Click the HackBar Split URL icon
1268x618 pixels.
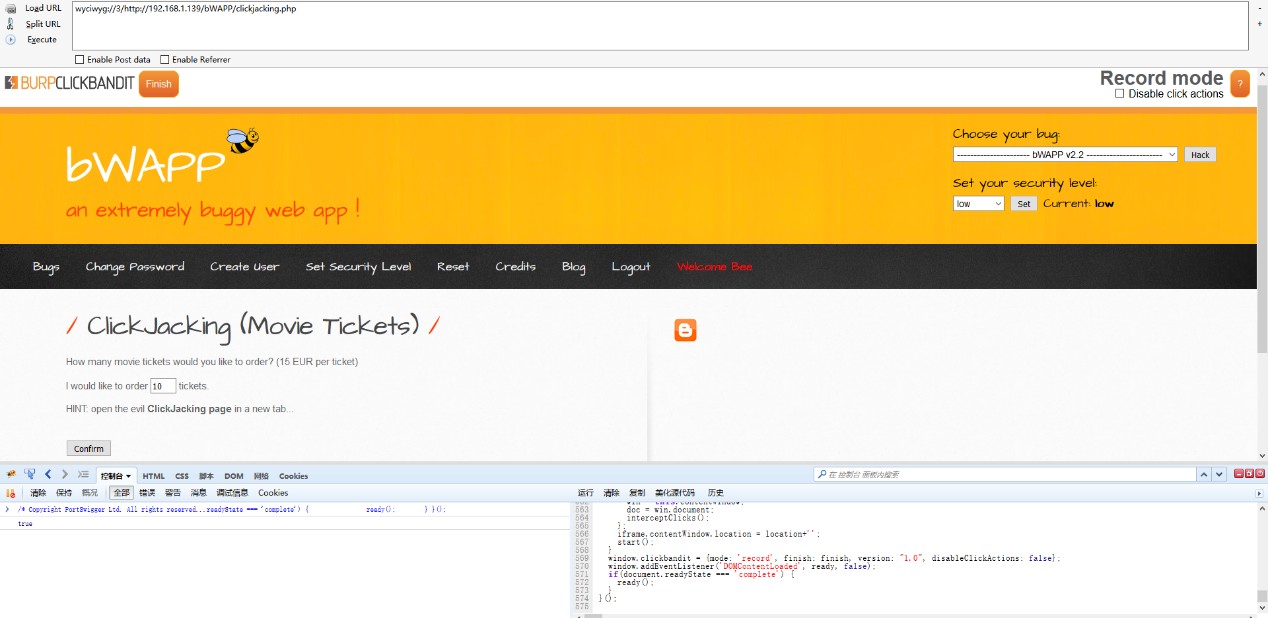[x=11, y=23]
